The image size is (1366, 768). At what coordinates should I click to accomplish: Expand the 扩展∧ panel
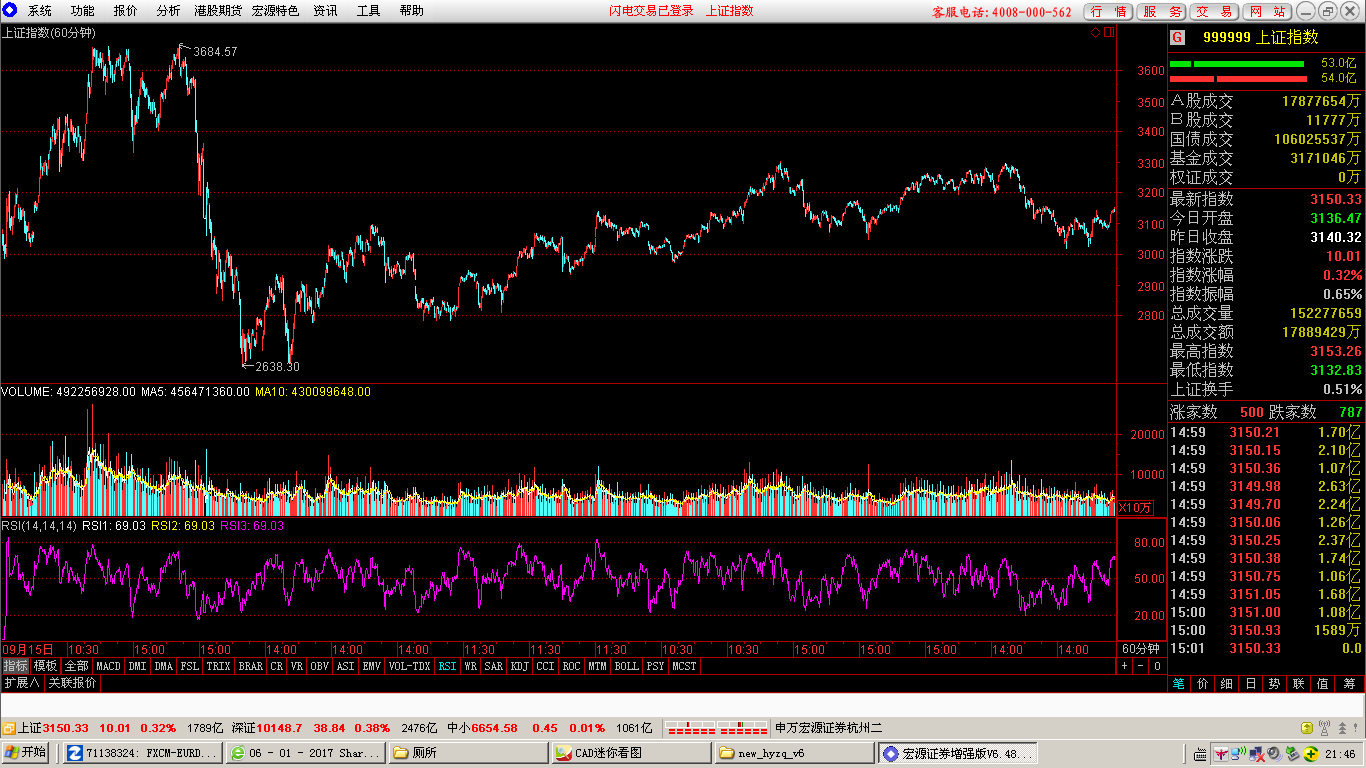click(21, 683)
